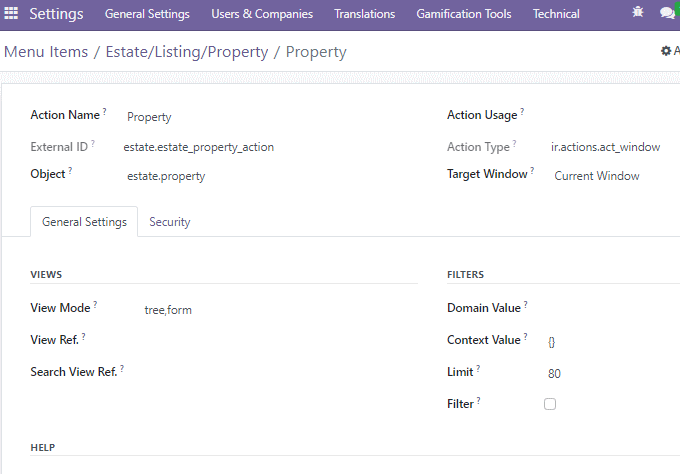Select the General Settings form tab

point(84,222)
